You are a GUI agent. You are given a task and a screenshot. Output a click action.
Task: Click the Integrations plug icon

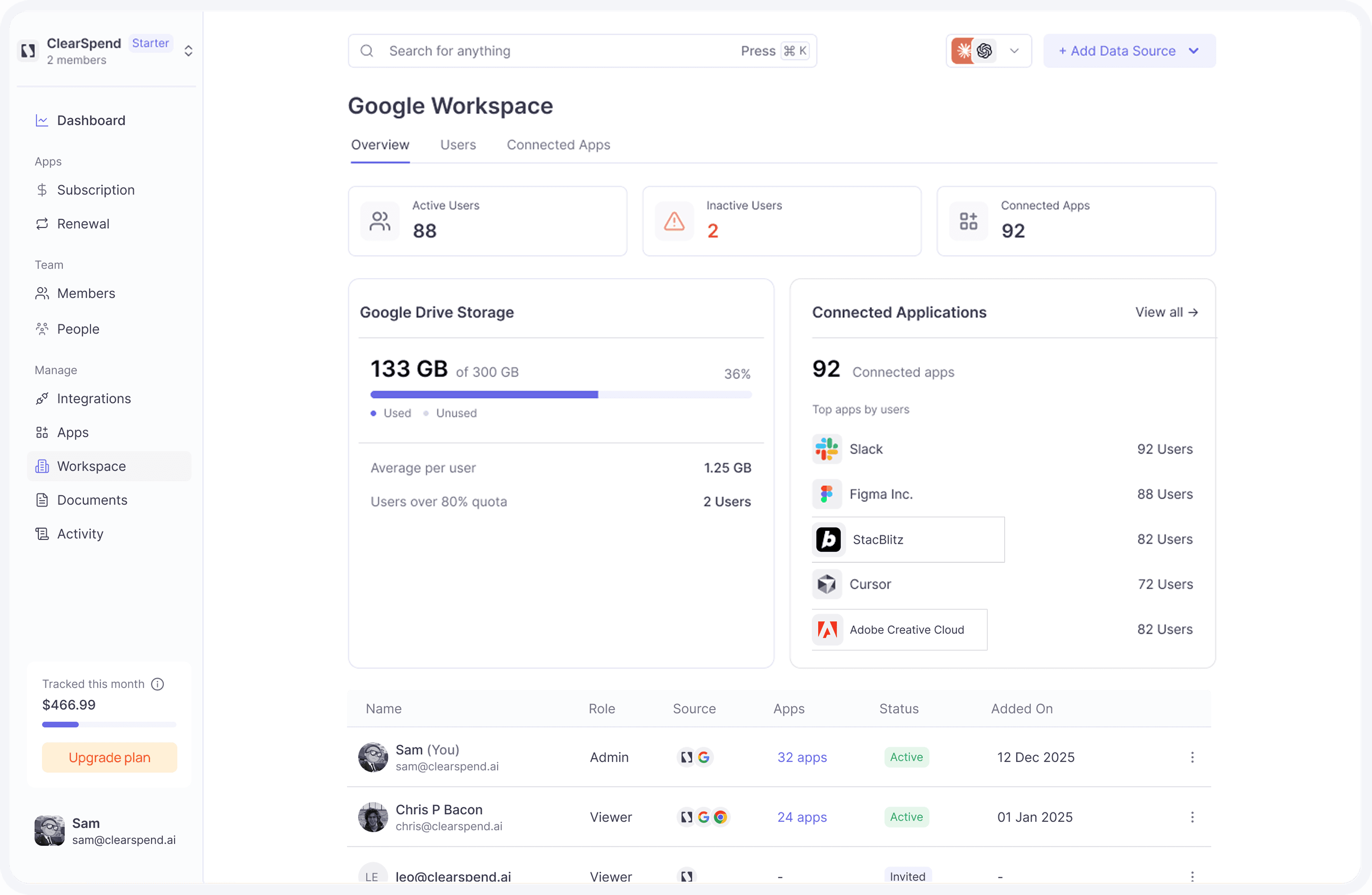click(42, 399)
